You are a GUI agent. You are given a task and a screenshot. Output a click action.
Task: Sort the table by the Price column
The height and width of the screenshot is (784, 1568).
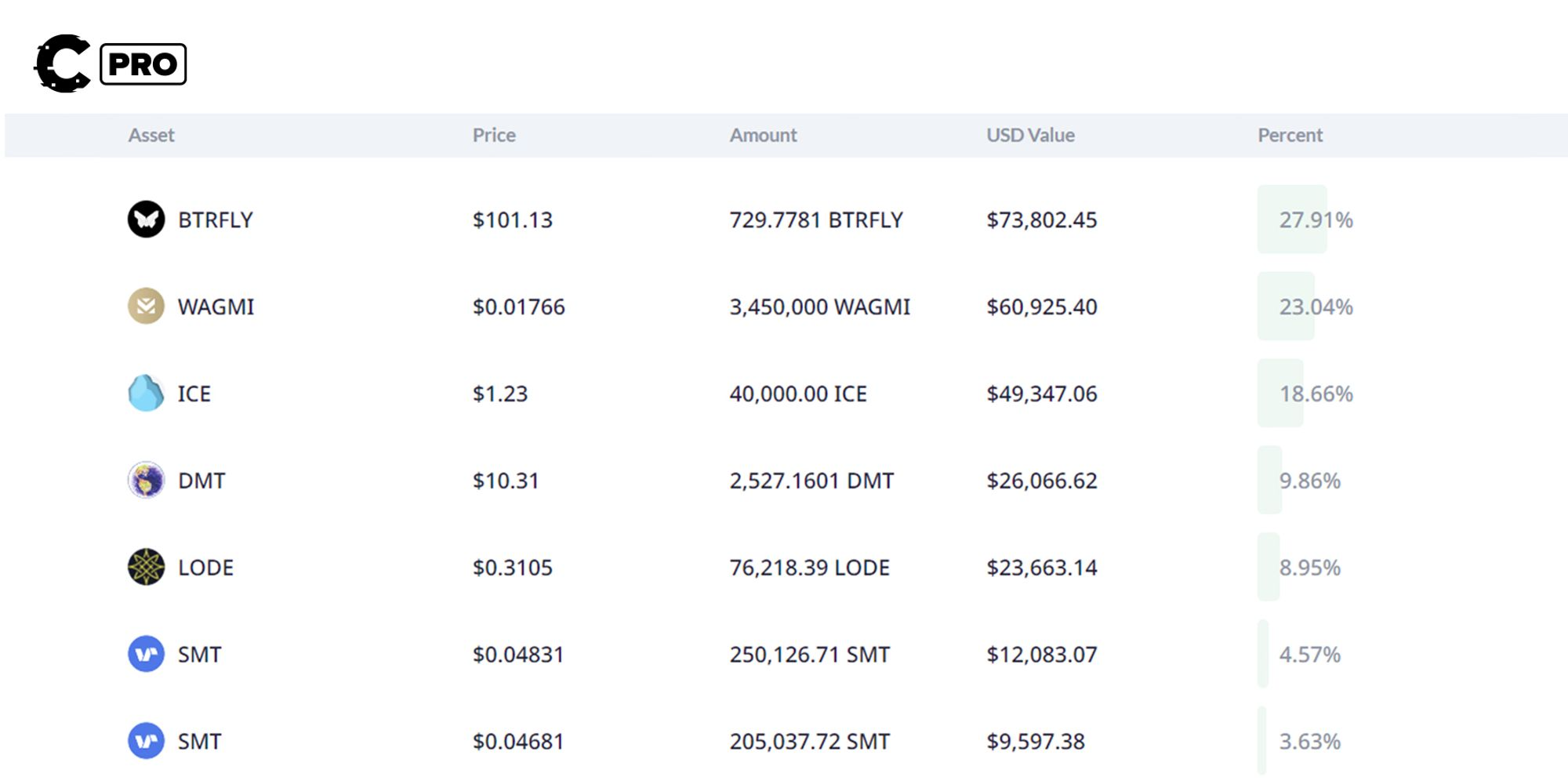[492, 135]
